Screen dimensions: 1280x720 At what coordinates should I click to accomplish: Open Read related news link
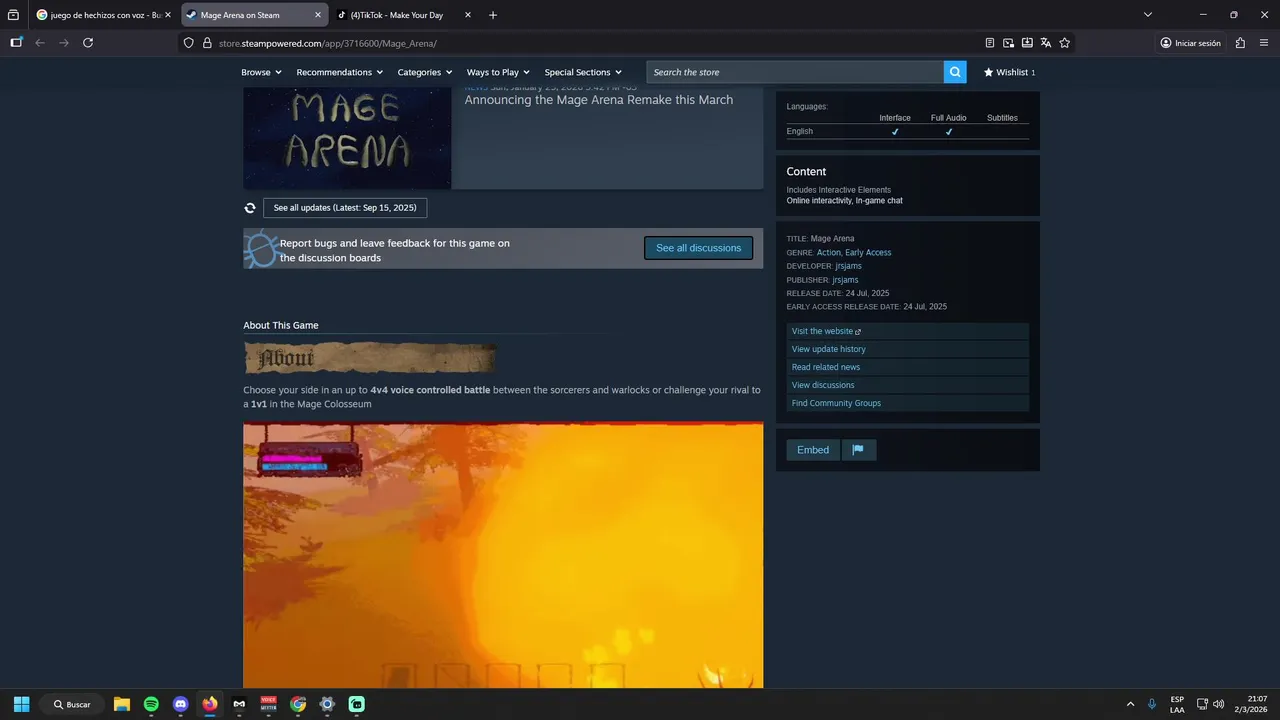[x=908, y=367]
